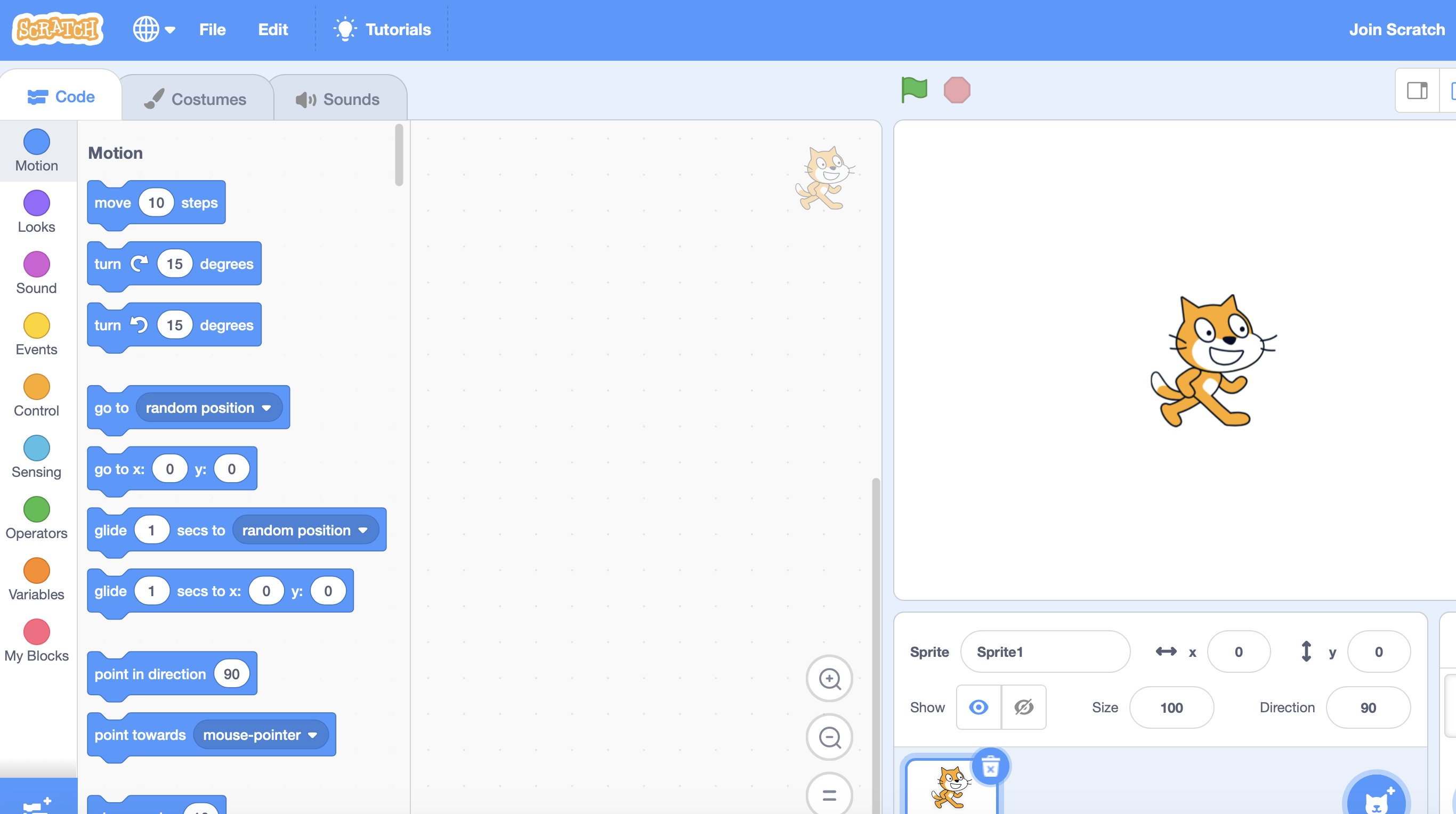Edit the y value in go to x block

pyautogui.click(x=232, y=469)
